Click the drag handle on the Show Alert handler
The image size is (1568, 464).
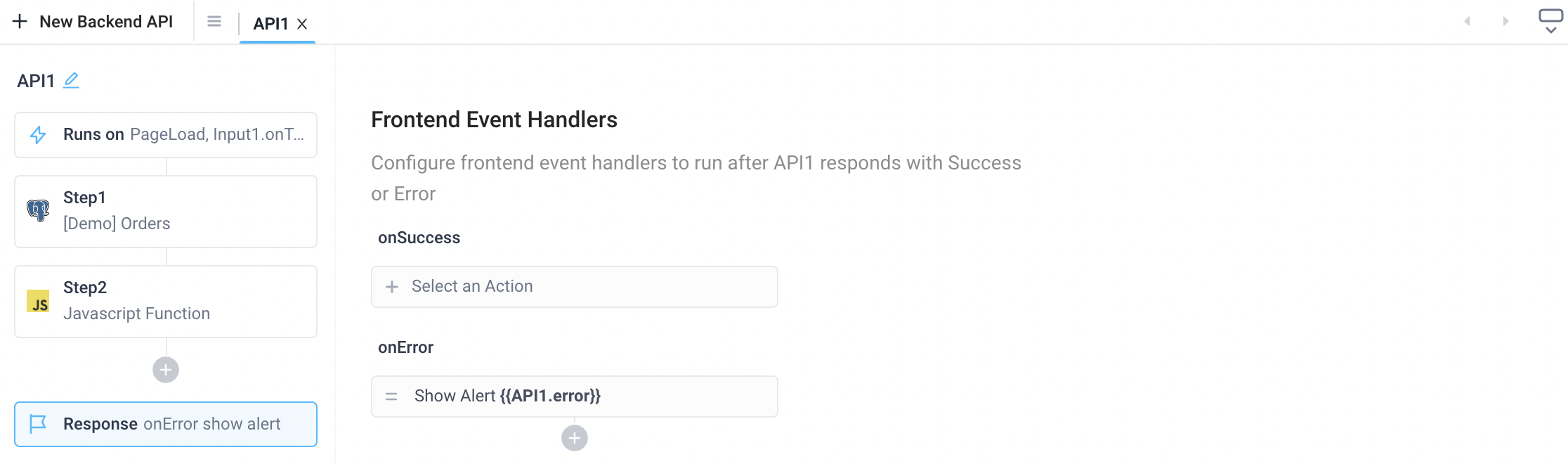tap(392, 395)
